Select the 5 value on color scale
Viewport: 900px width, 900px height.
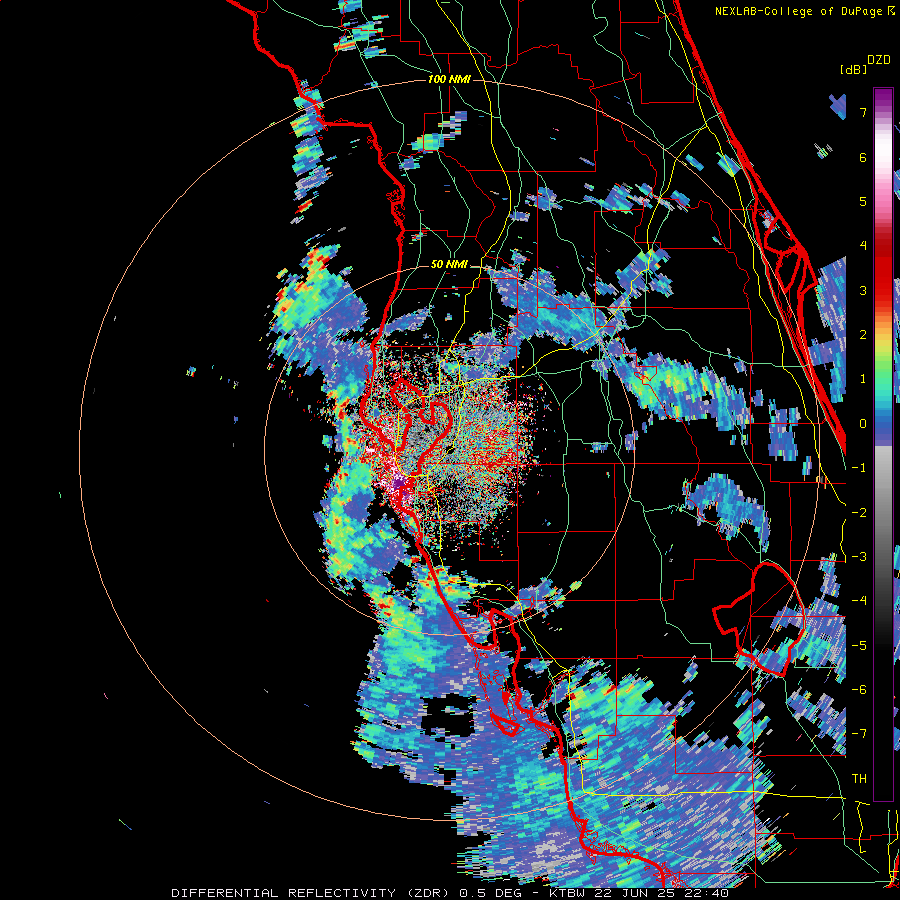pos(863,201)
